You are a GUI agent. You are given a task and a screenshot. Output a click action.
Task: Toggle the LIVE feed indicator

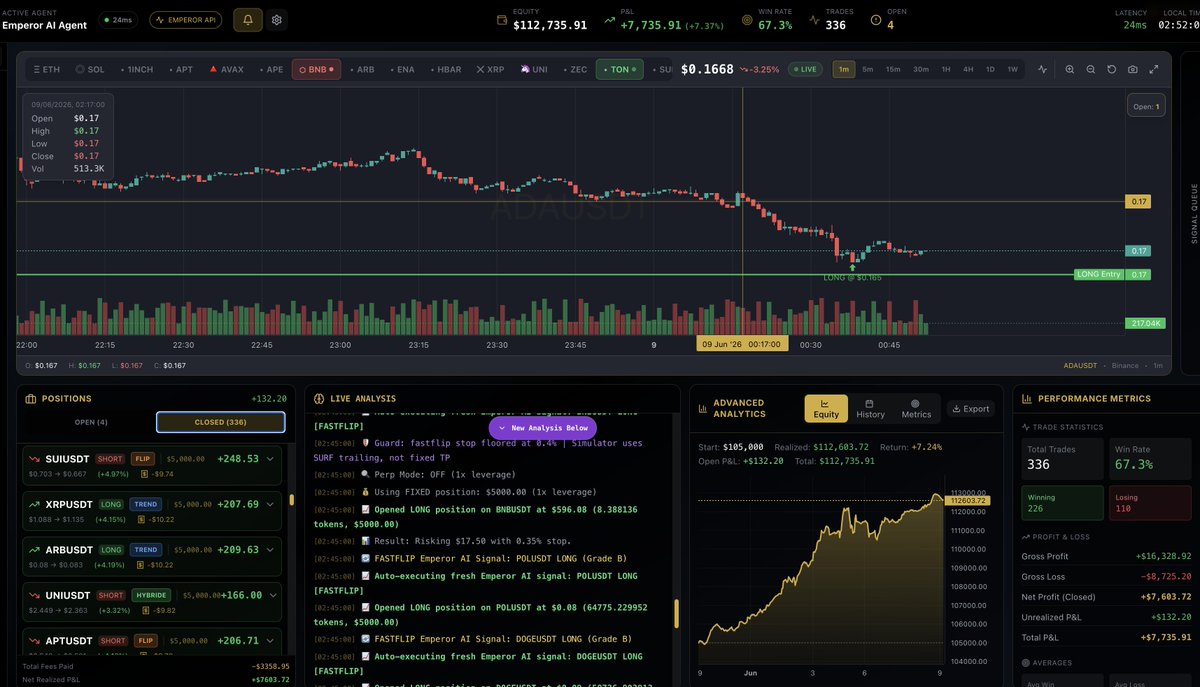(x=806, y=69)
